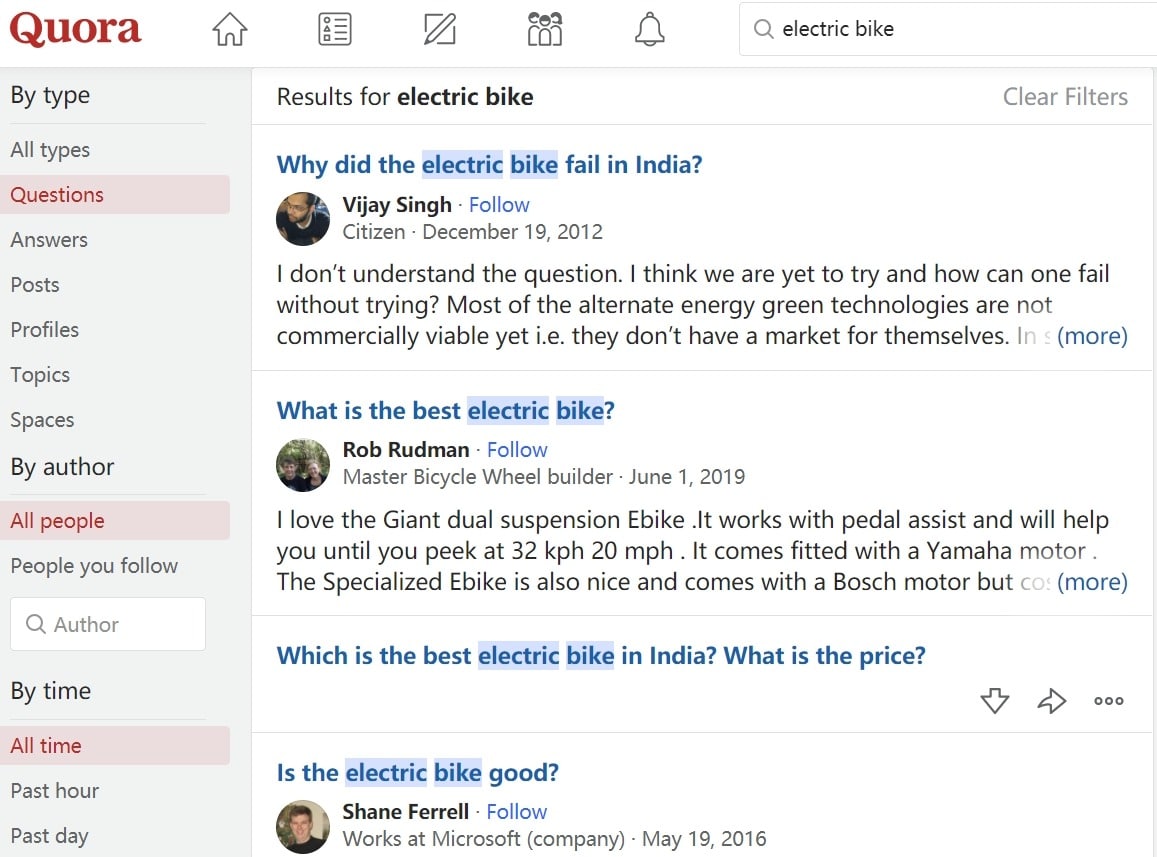The image size is (1157, 857).
Task: Open Rob Rudman's profile picture
Action: [x=303, y=465]
